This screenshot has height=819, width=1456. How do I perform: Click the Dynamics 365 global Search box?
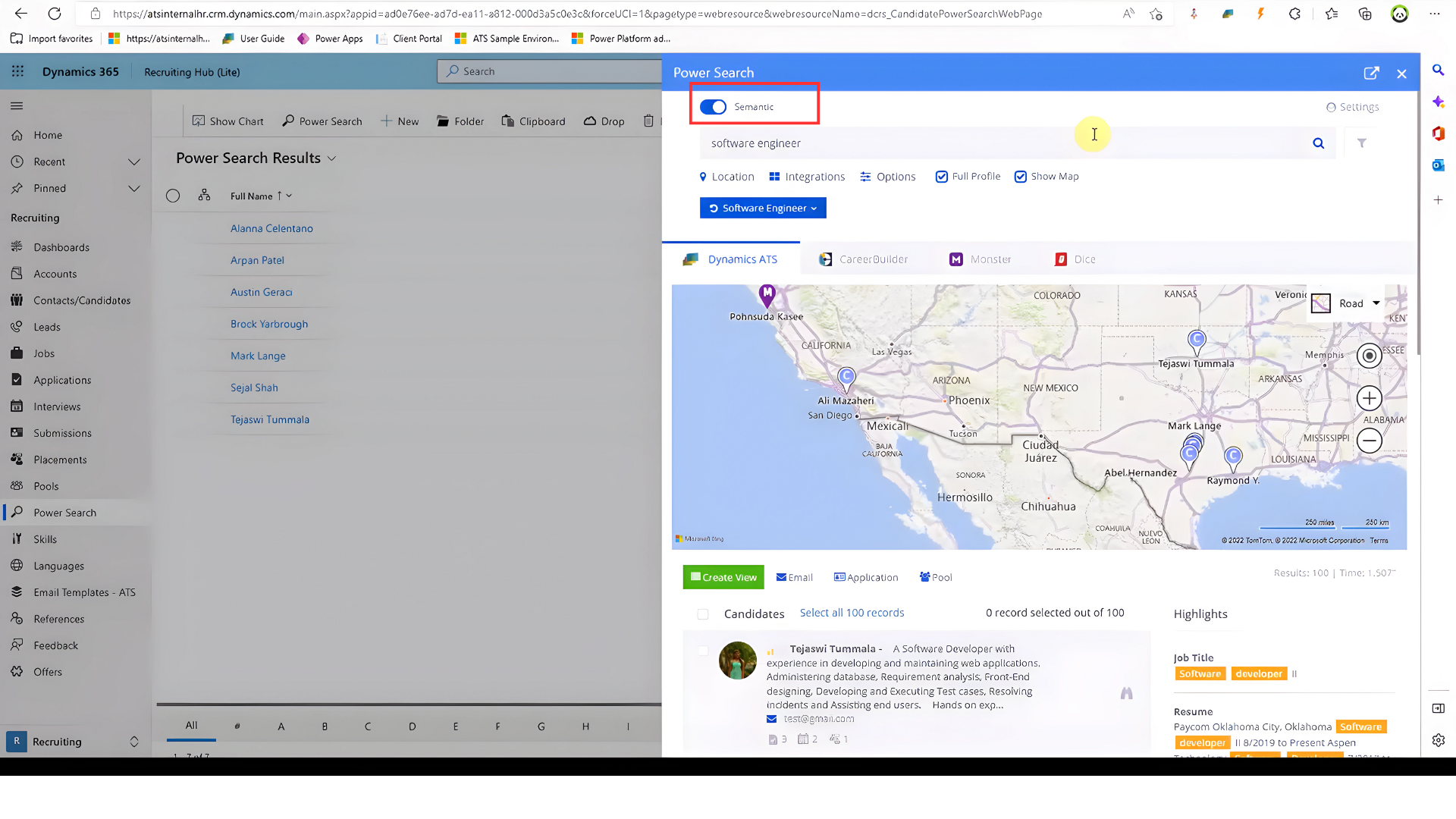tap(550, 71)
